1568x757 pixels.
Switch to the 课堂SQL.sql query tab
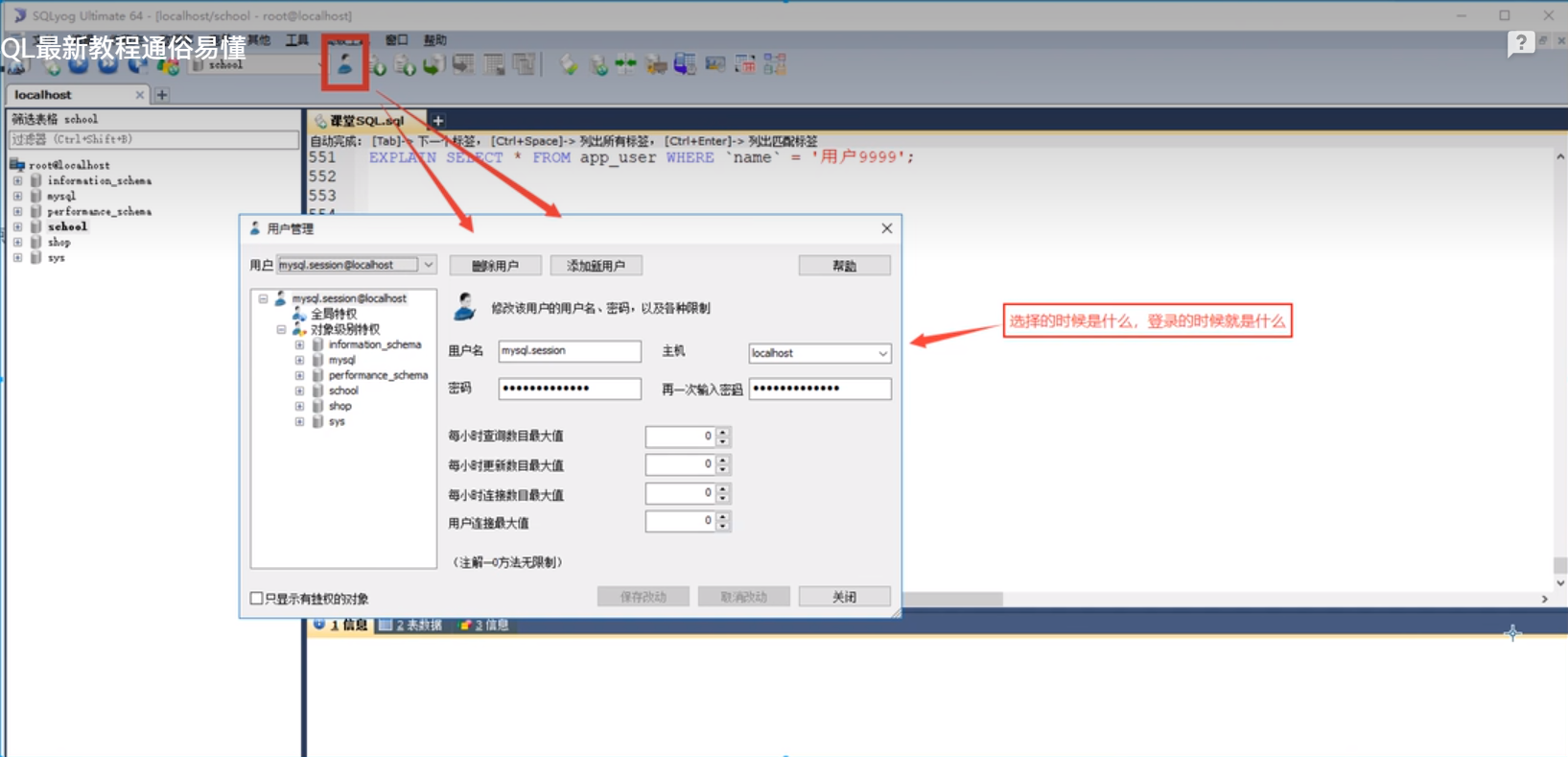point(366,120)
